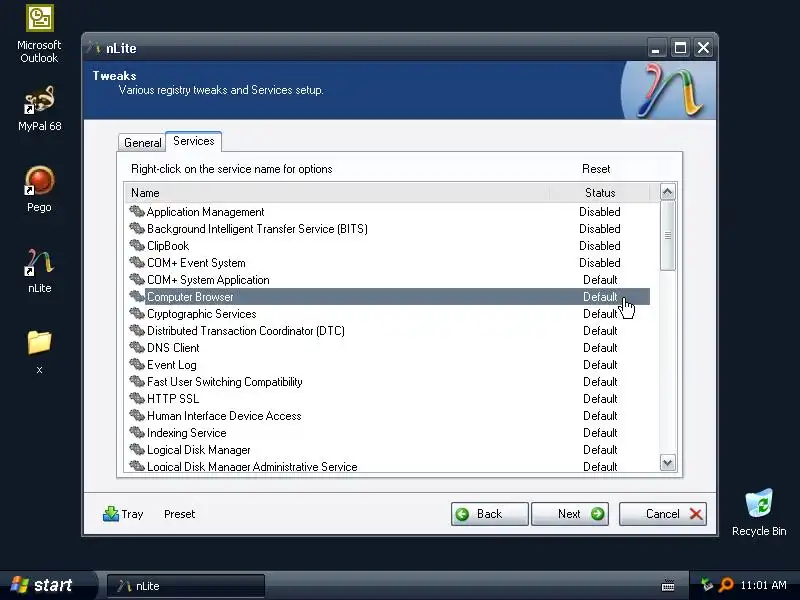The width and height of the screenshot is (800, 600).
Task: Select the Recycle Bin desktop icon
Action: pos(759,513)
